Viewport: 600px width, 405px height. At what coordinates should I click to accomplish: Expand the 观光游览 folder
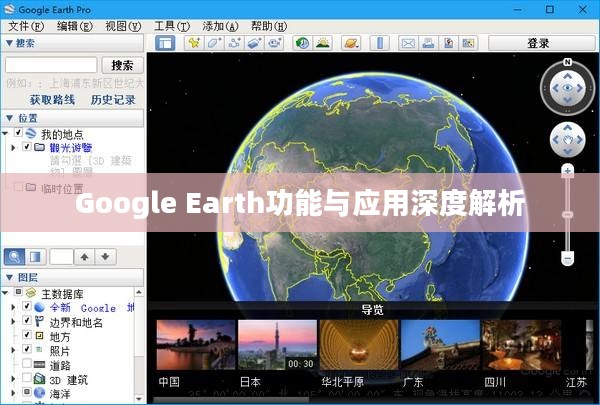coord(13,147)
